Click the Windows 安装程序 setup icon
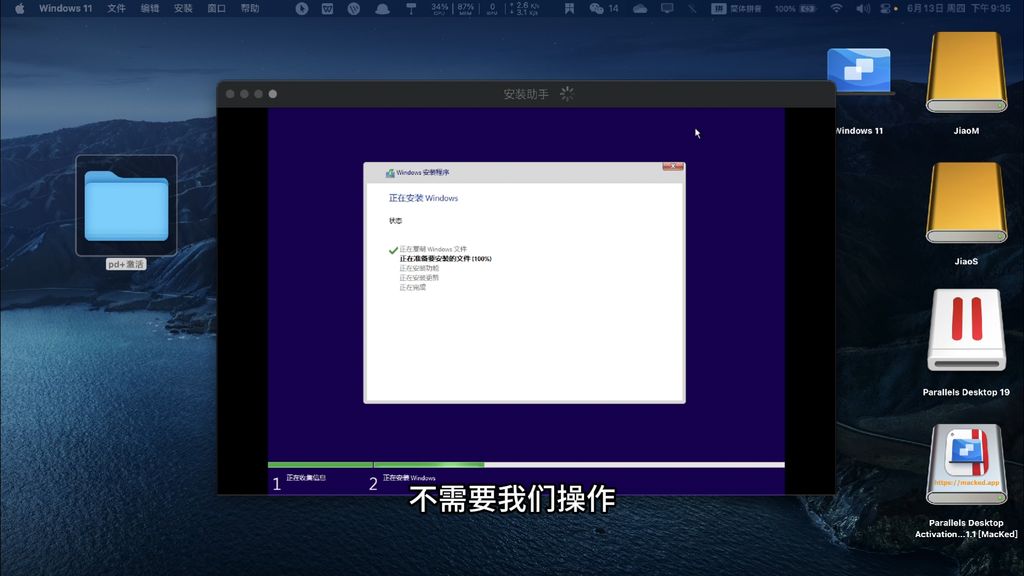 390,172
